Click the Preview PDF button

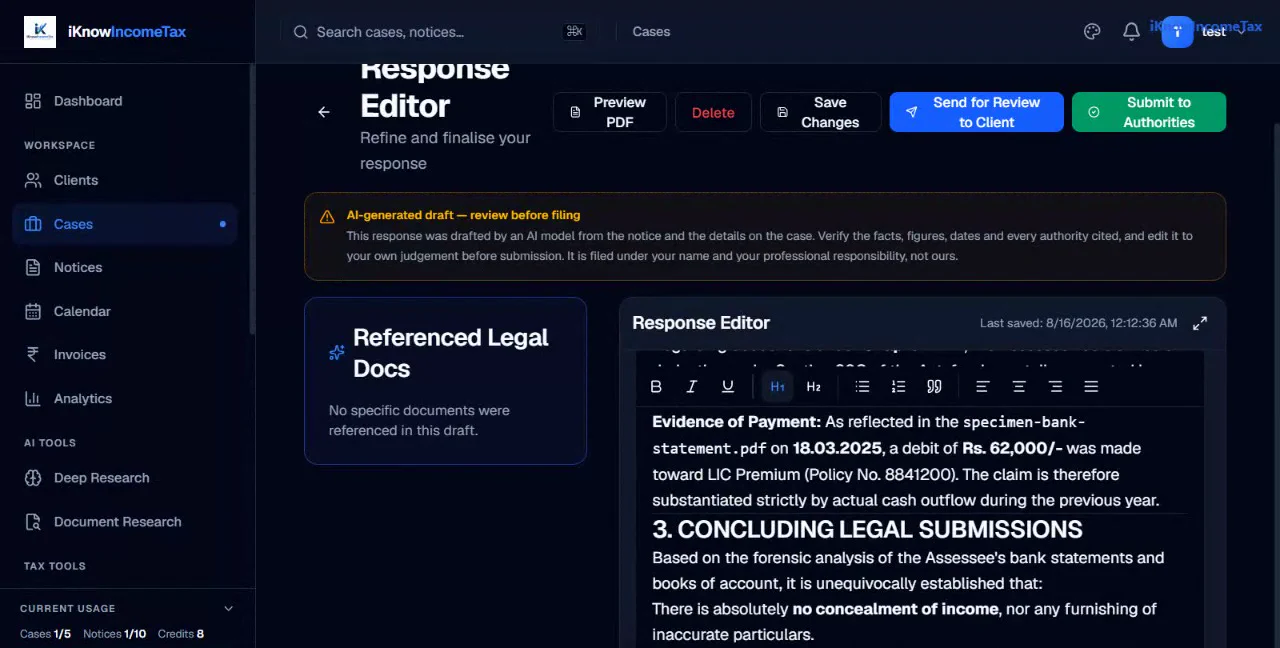click(x=609, y=112)
